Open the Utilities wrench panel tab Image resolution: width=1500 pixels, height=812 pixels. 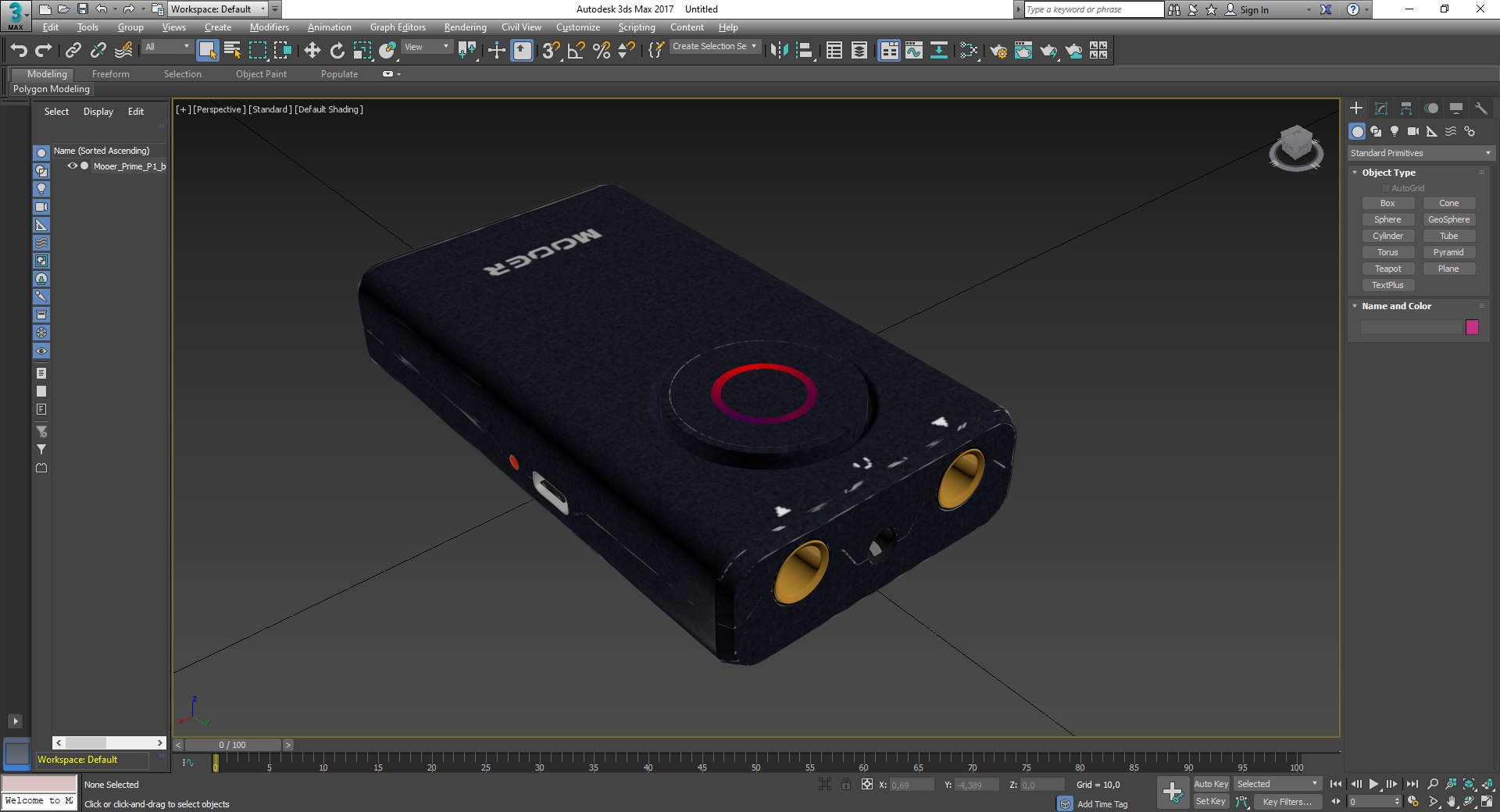pos(1480,108)
